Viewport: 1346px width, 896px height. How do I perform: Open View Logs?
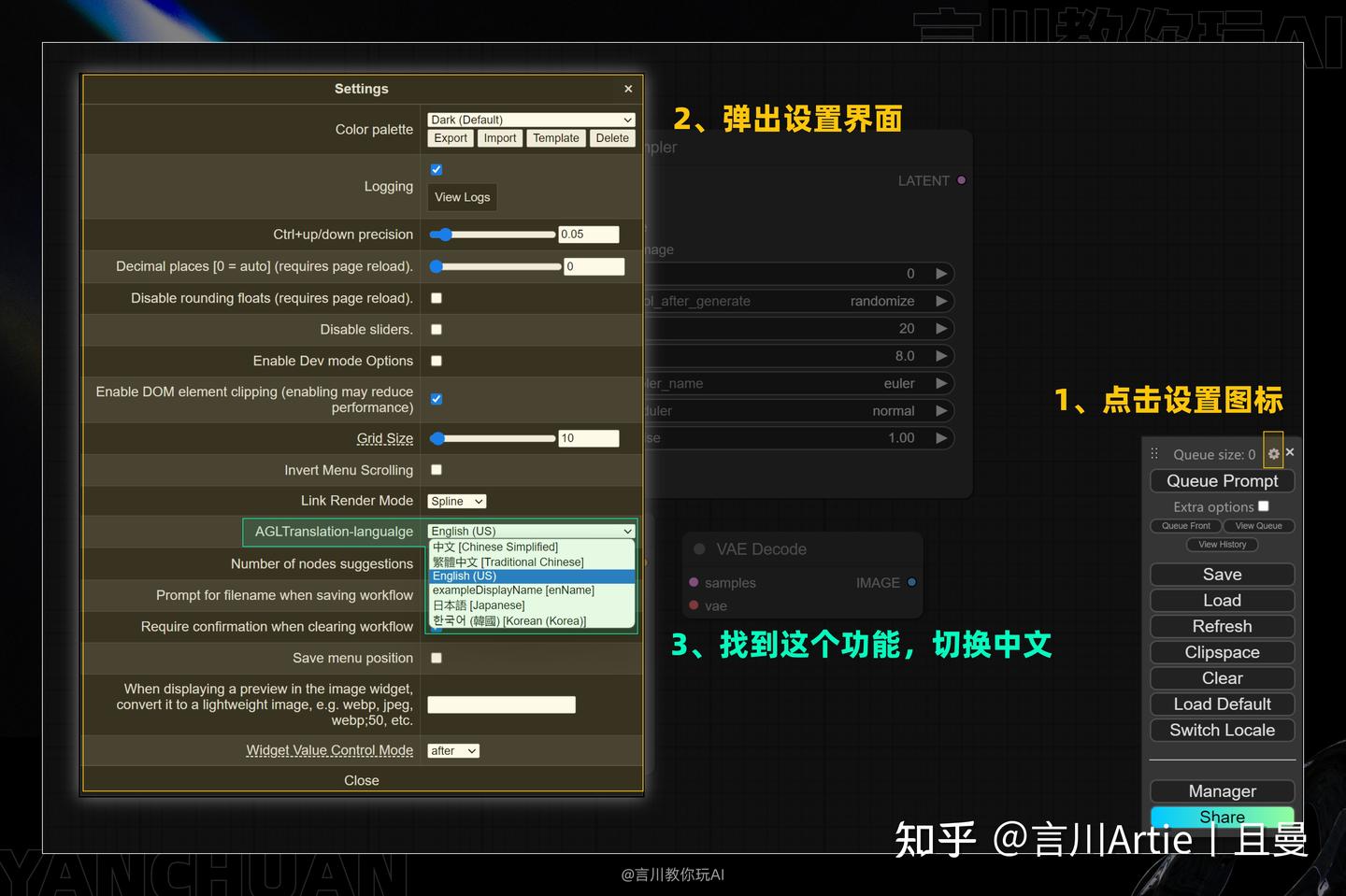click(x=462, y=197)
